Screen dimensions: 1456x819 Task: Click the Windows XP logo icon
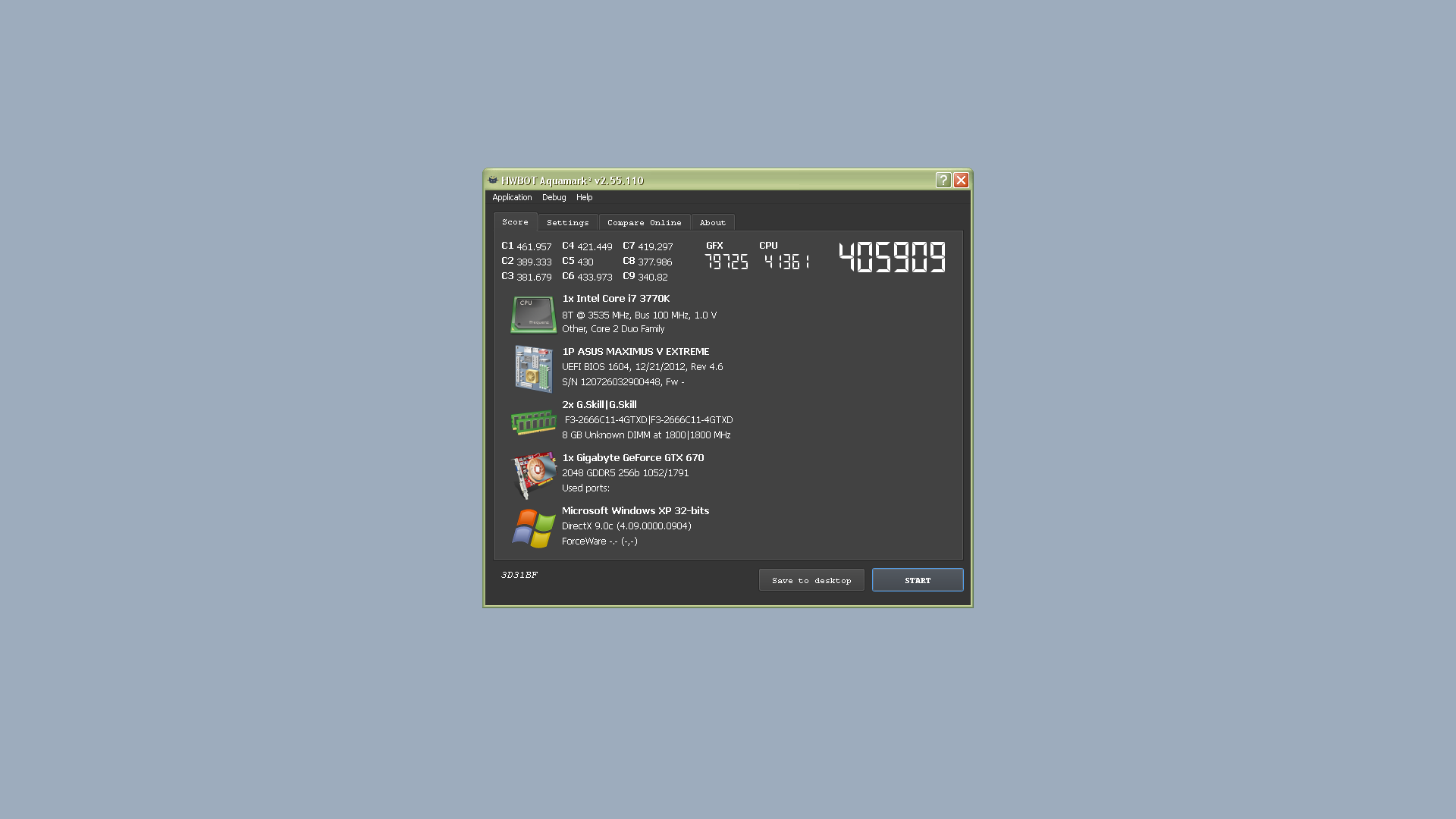(533, 529)
